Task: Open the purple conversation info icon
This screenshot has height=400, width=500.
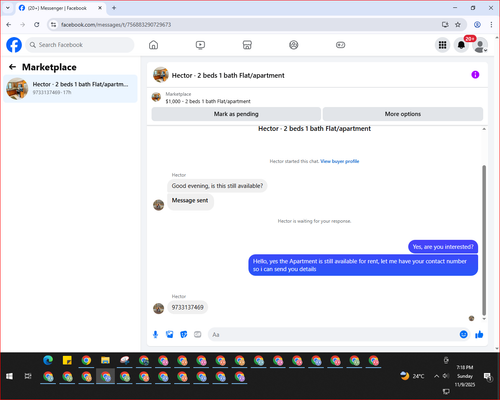Action: (x=475, y=75)
